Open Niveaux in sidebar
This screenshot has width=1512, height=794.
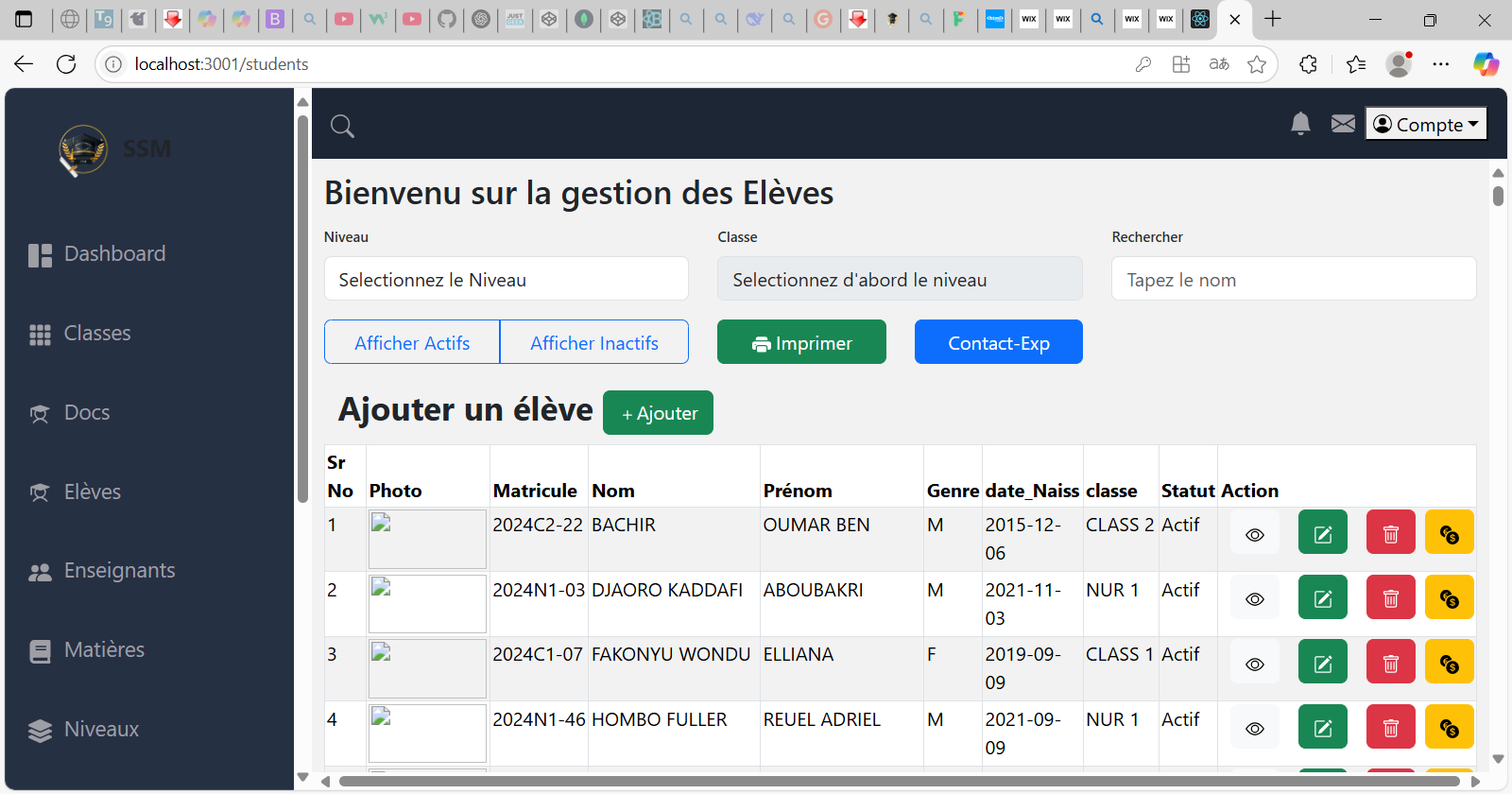point(83,730)
